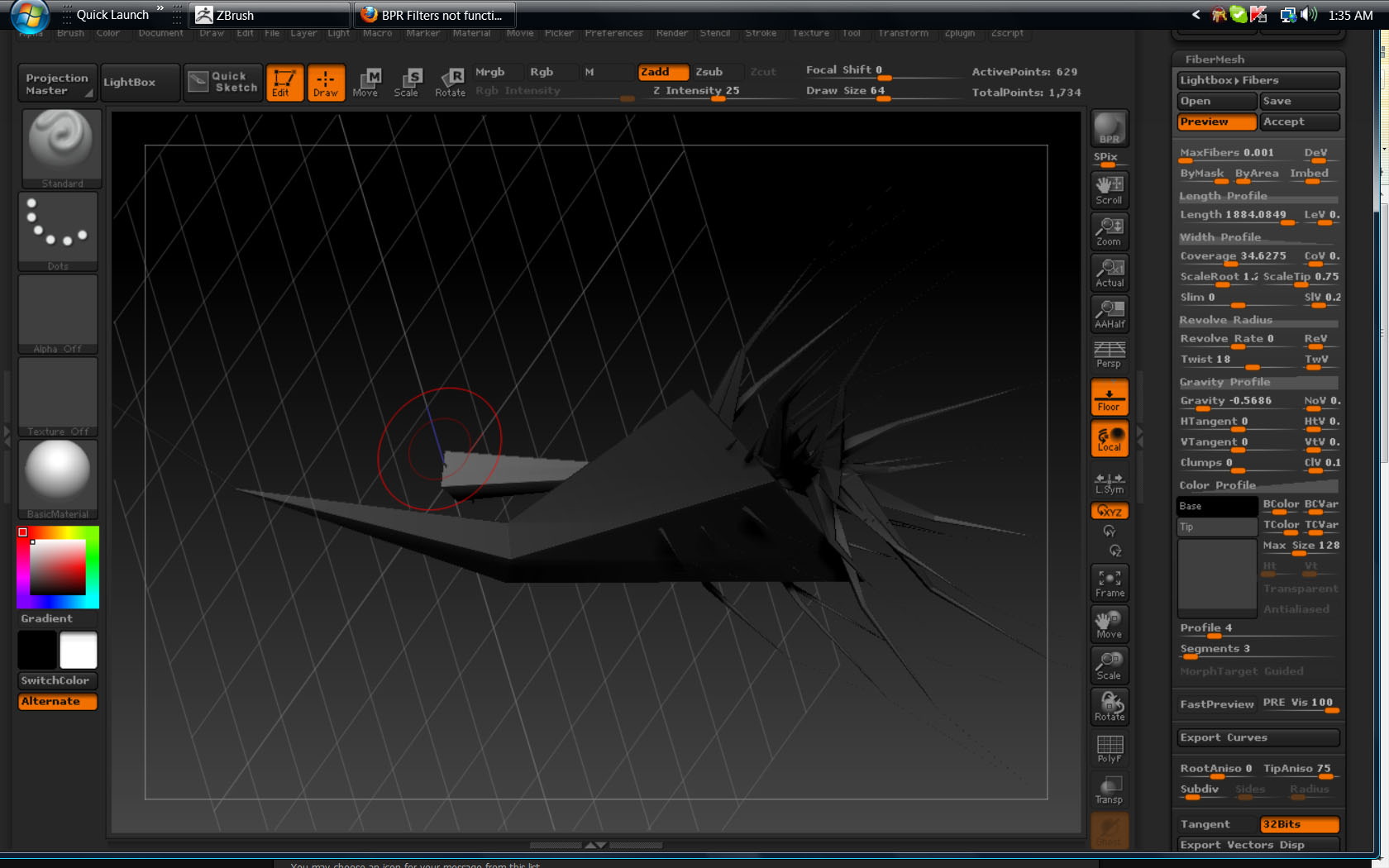Click the BPR render icon
Screen dimensions: 1389x868
click(x=1109, y=129)
